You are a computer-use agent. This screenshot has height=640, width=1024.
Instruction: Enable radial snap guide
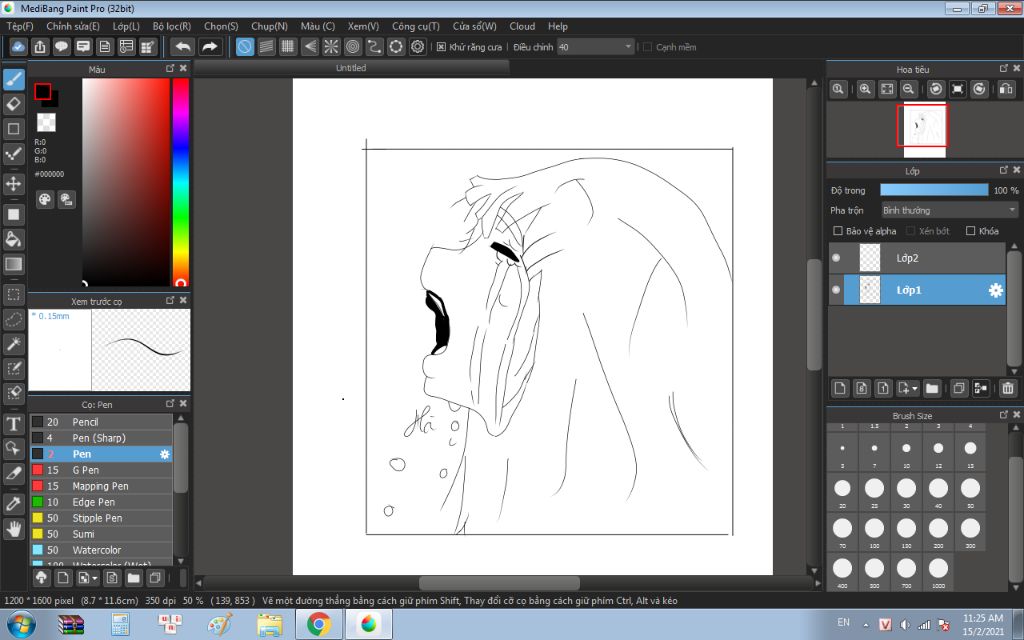coord(331,47)
